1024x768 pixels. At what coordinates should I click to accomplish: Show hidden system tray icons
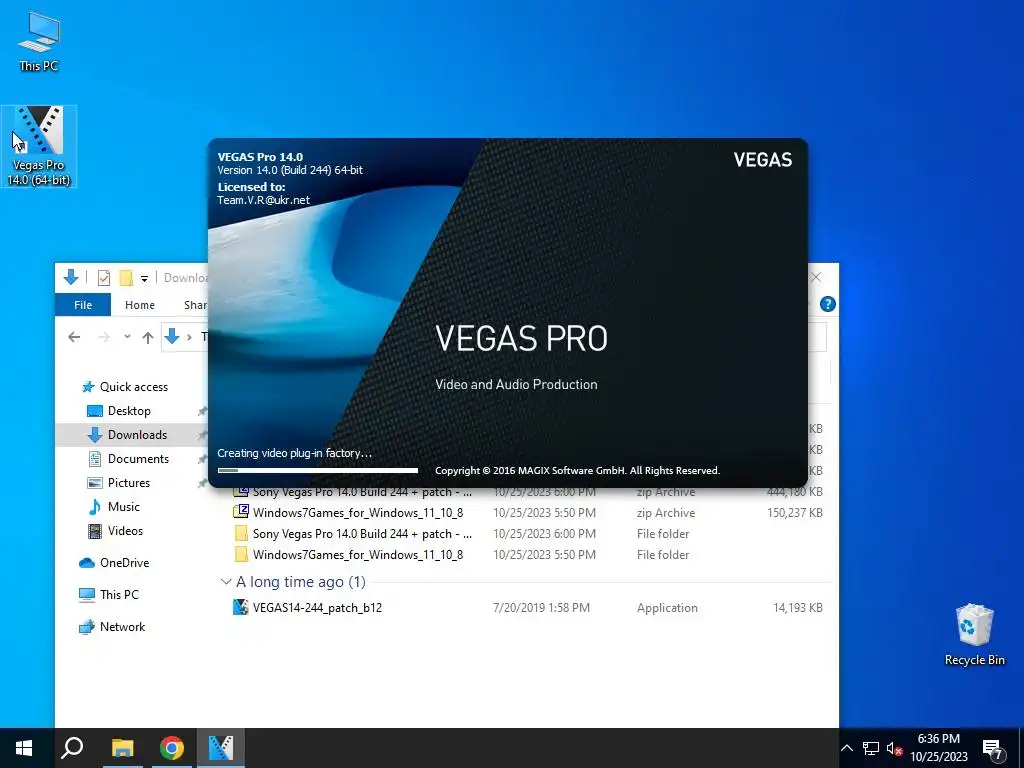point(847,748)
